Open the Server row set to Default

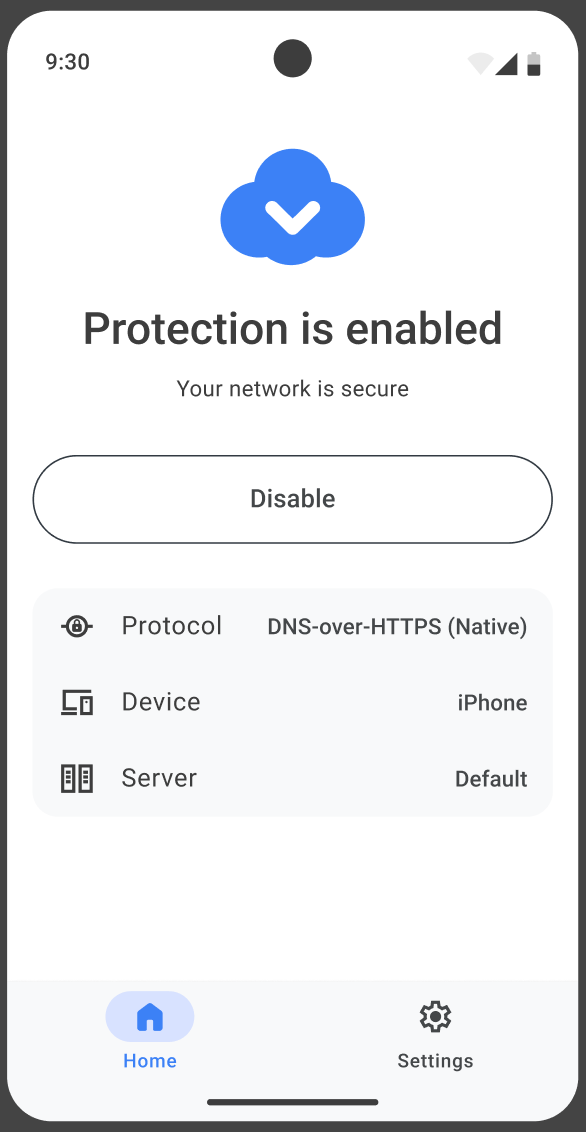[292, 778]
